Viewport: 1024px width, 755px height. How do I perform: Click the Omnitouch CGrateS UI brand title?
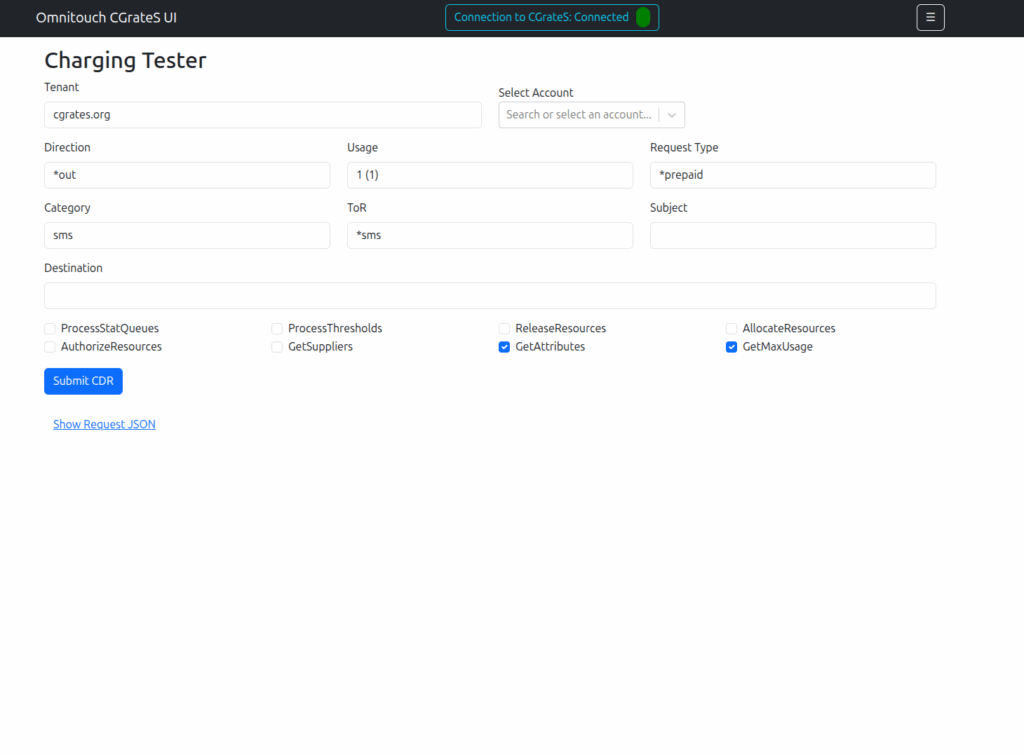[x=106, y=17]
